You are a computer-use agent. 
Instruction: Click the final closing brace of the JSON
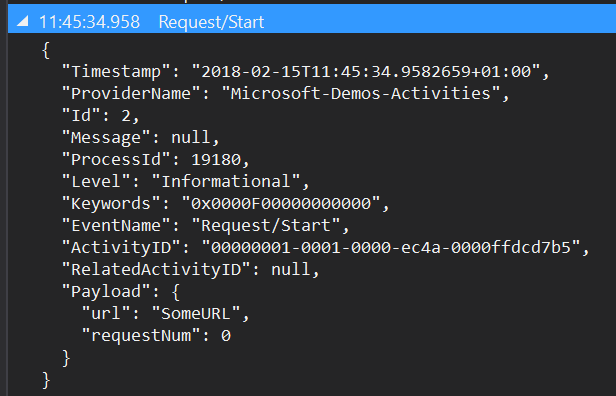(46, 380)
